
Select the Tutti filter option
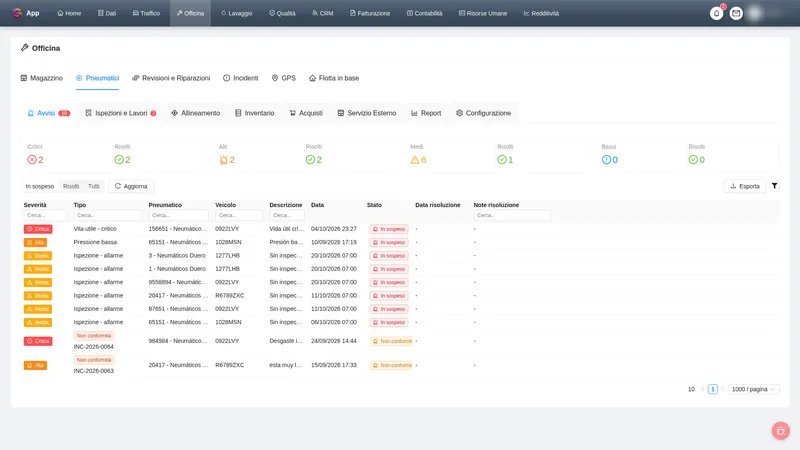point(94,186)
